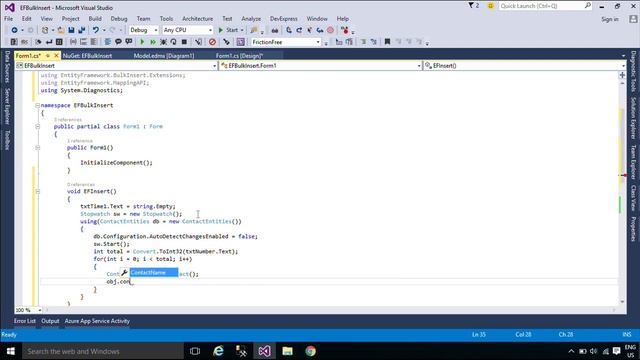Switch to the Model.edmx [Diagram1] tab
The width and height of the screenshot is (640, 360).
pos(164,56)
